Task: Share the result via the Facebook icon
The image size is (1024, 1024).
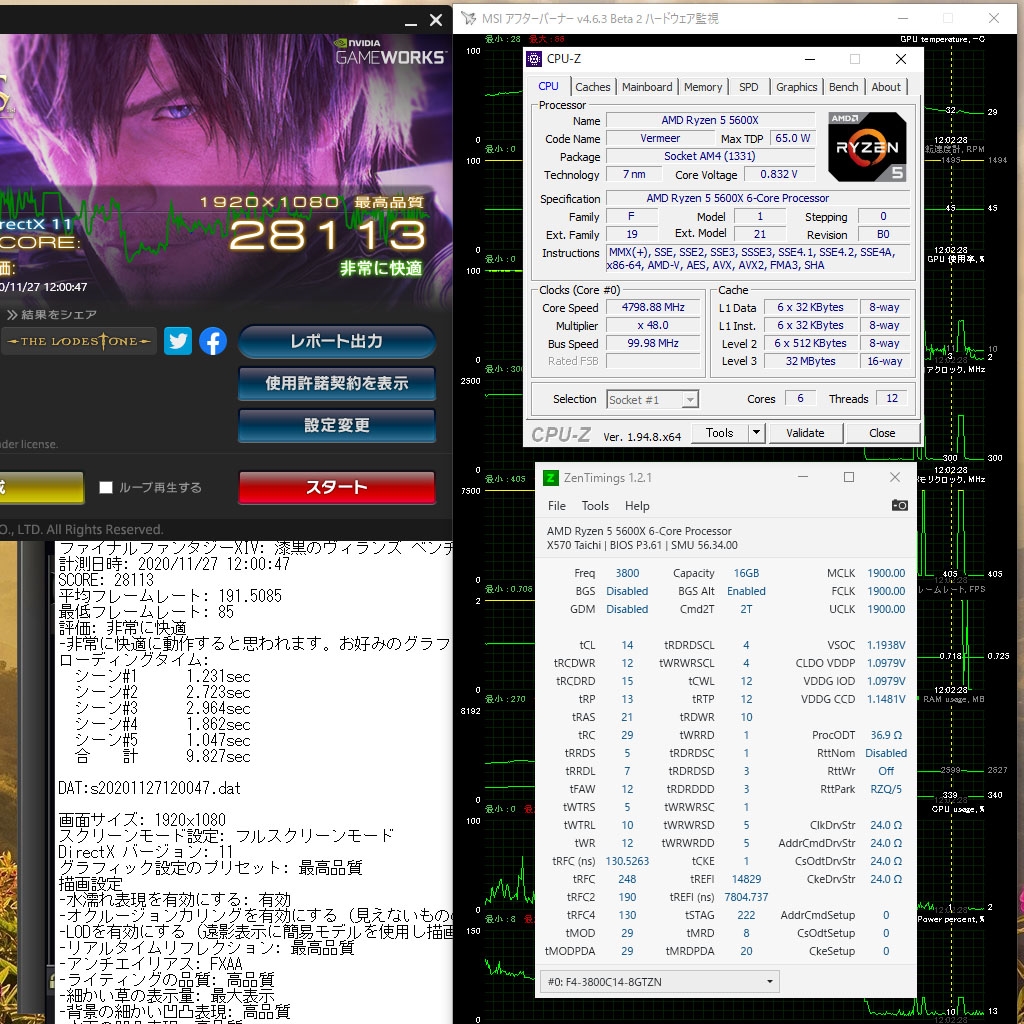Action: pos(213,342)
